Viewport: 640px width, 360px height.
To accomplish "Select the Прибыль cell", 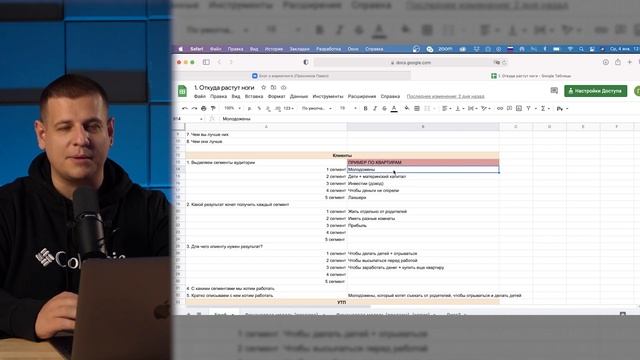I will [423, 225].
